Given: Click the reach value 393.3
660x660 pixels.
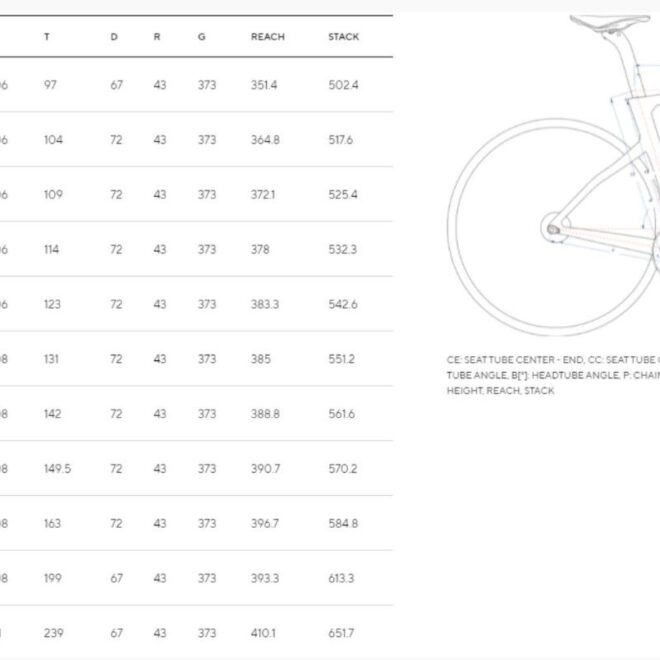Looking at the screenshot, I should pyautogui.click(x=265, y=578).
